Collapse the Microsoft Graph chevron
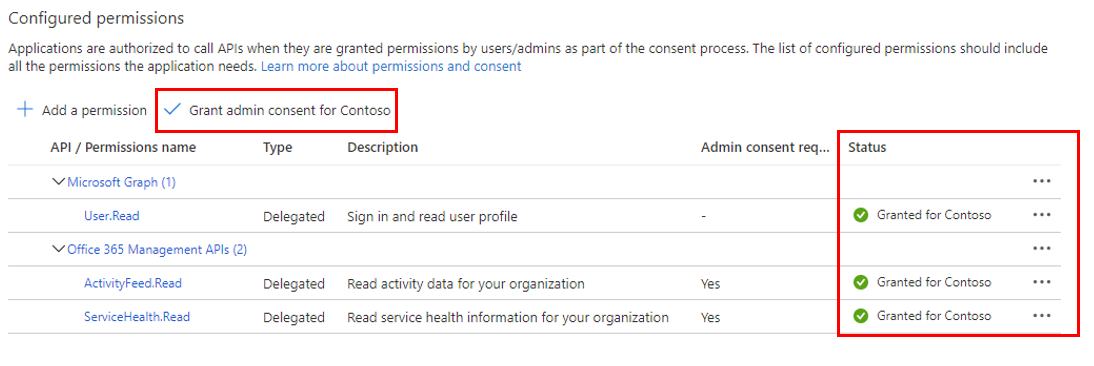 point(59,182)
